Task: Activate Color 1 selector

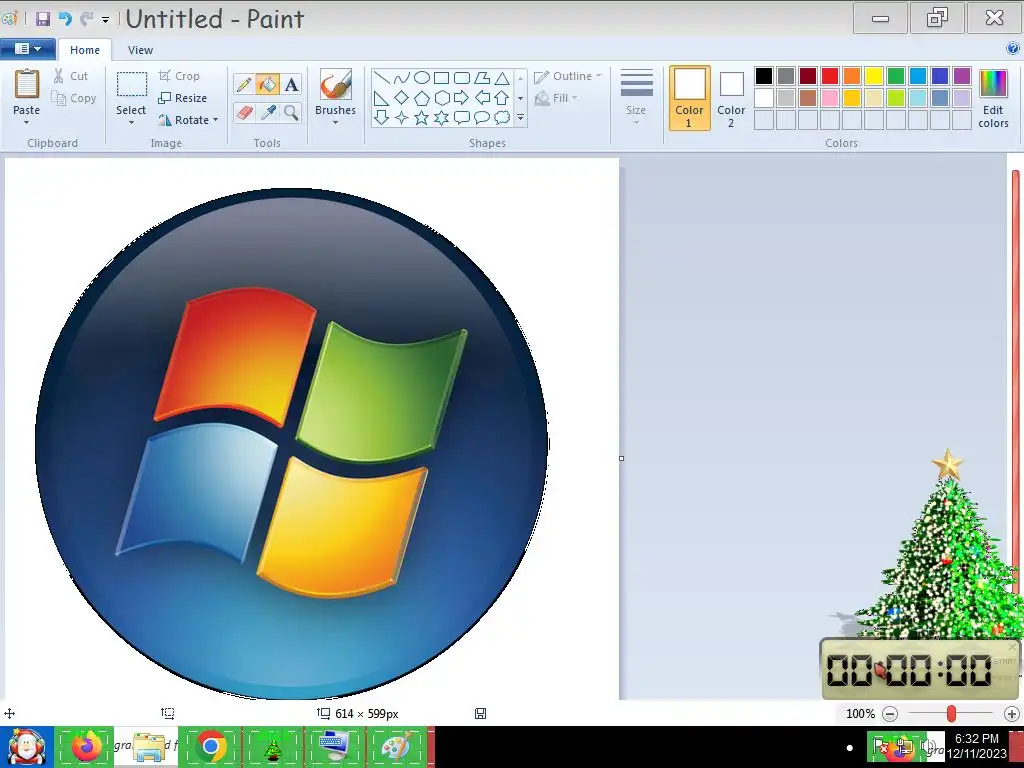Action: coord(689,98)
